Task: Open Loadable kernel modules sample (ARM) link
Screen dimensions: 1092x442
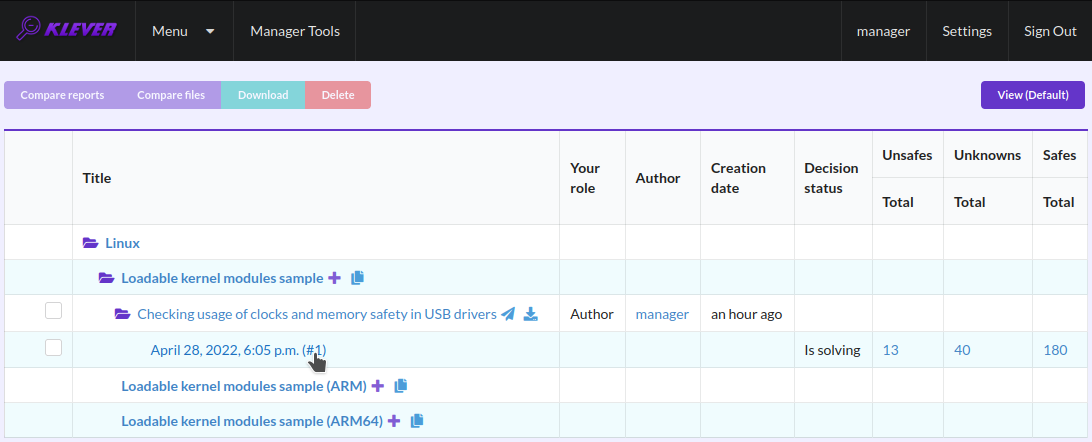Action: click(244, 386)
